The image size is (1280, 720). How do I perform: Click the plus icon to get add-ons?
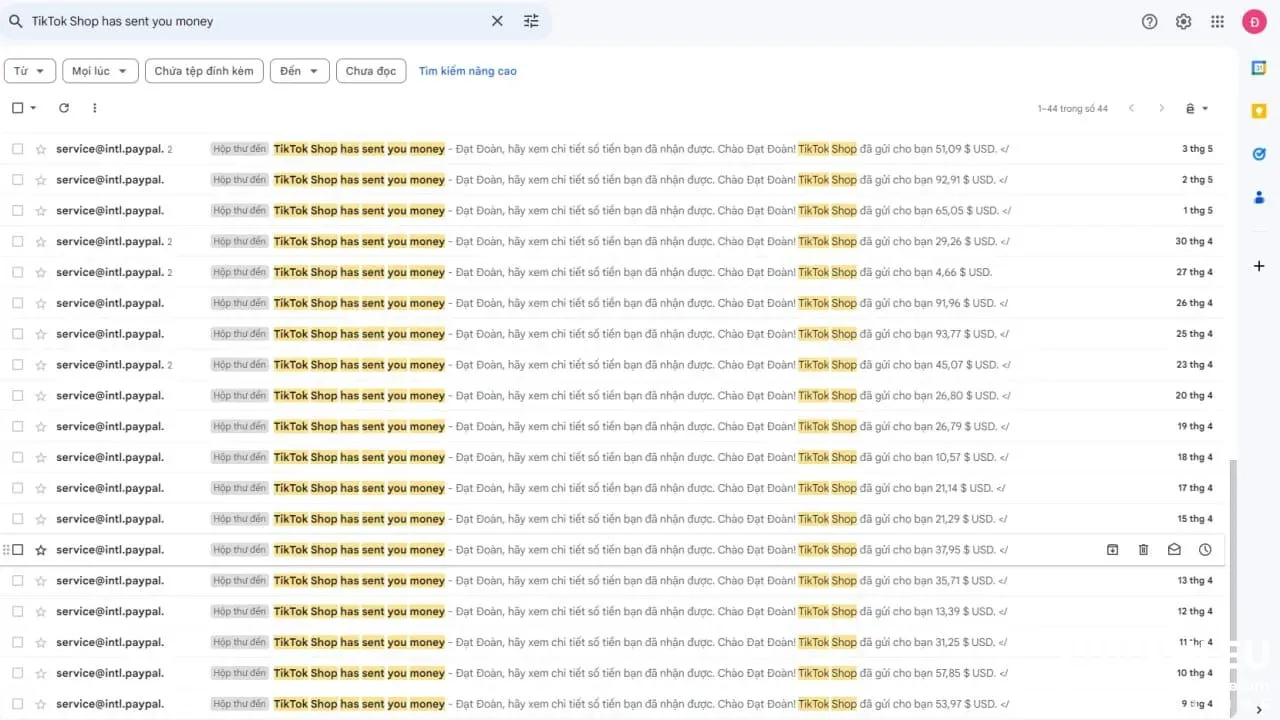tap(1259, 266)
